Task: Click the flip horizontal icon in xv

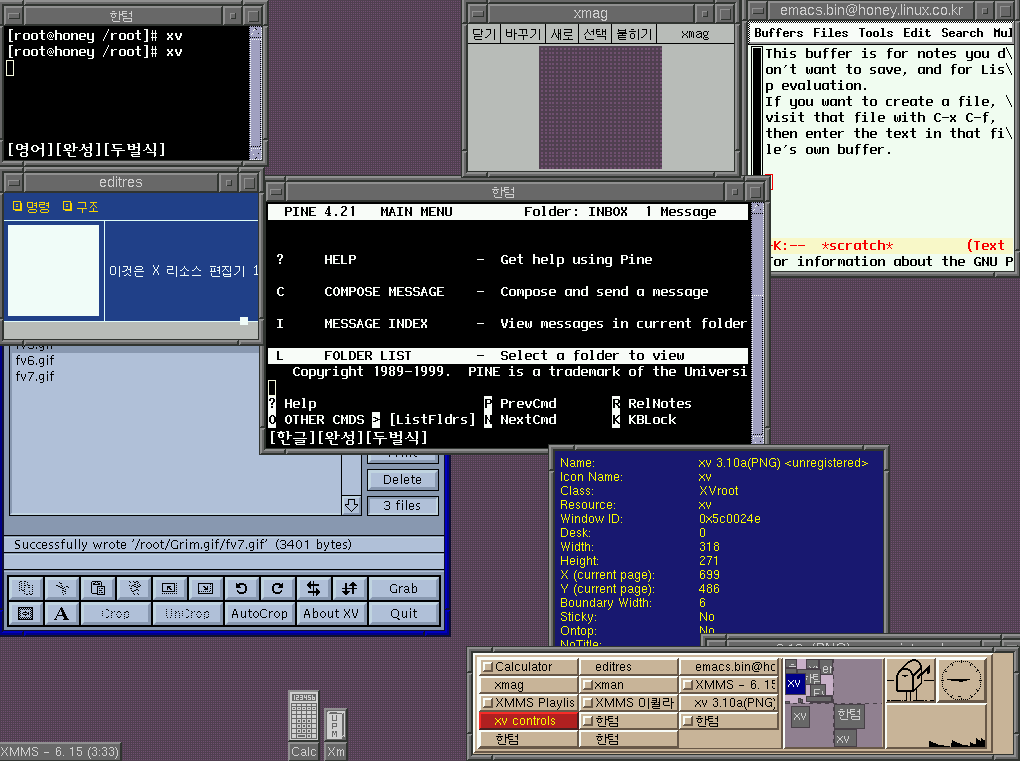Action: [x=313, y=588]
